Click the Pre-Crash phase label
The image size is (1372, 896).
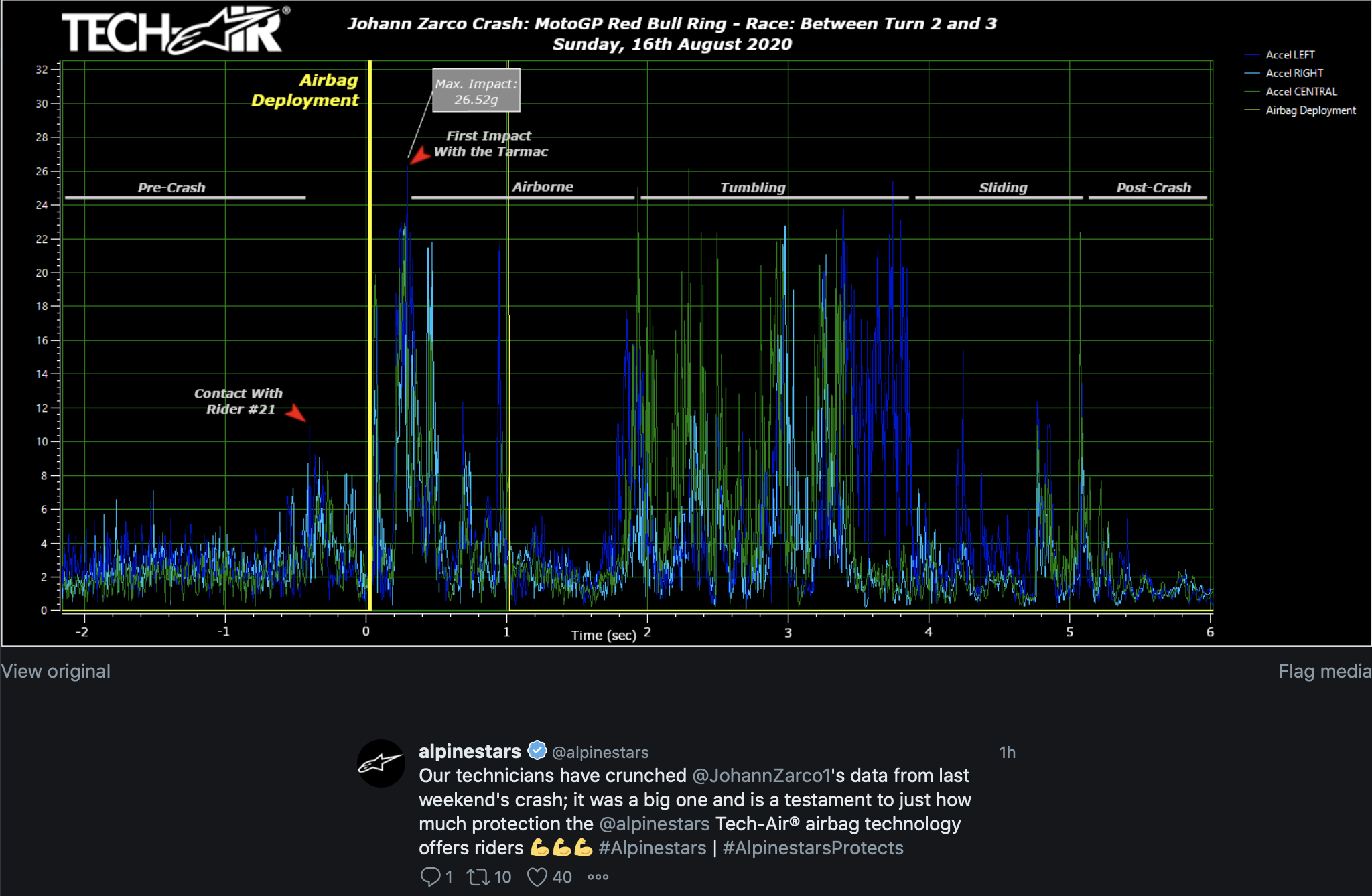coord(171,188)
